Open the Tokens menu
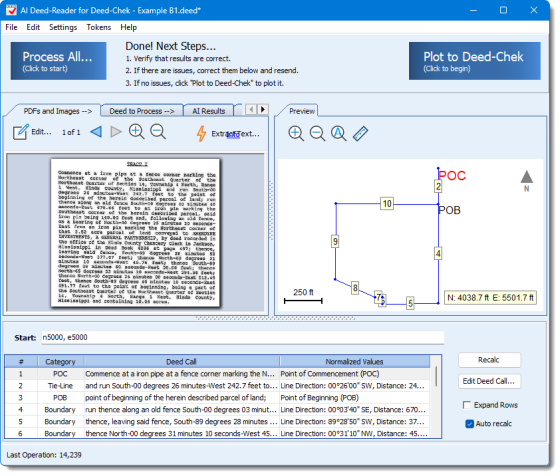The height and width of the screenshot is (476, 560). 99,27
